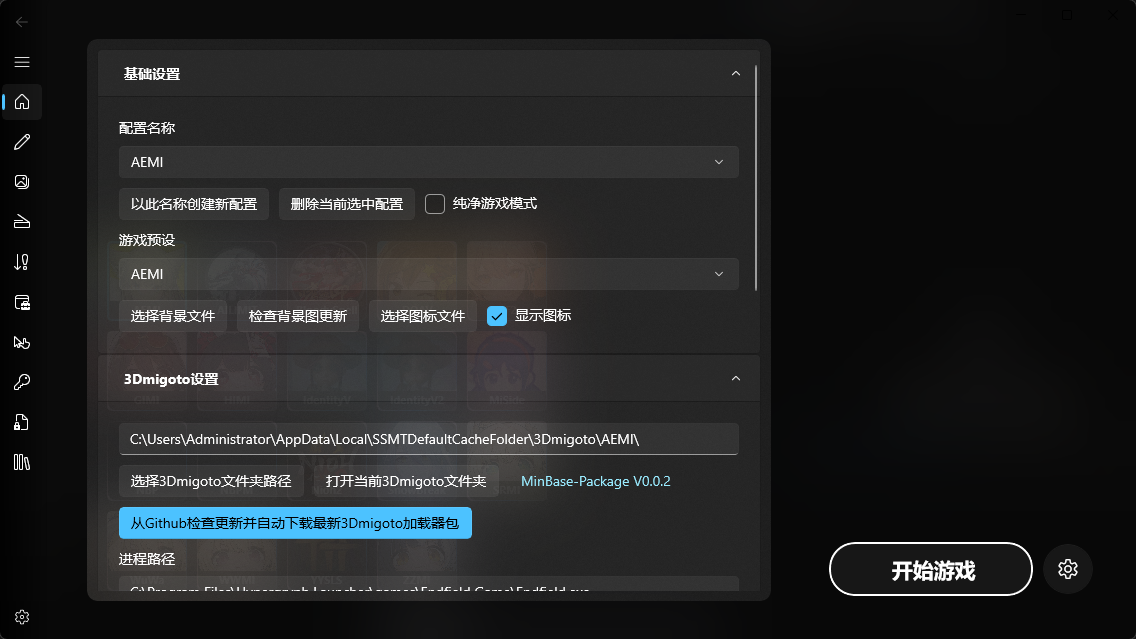Select the pencil edit icon in the sidebar
This screenshot has width=1136, height=639.
[x=21, y=141]
